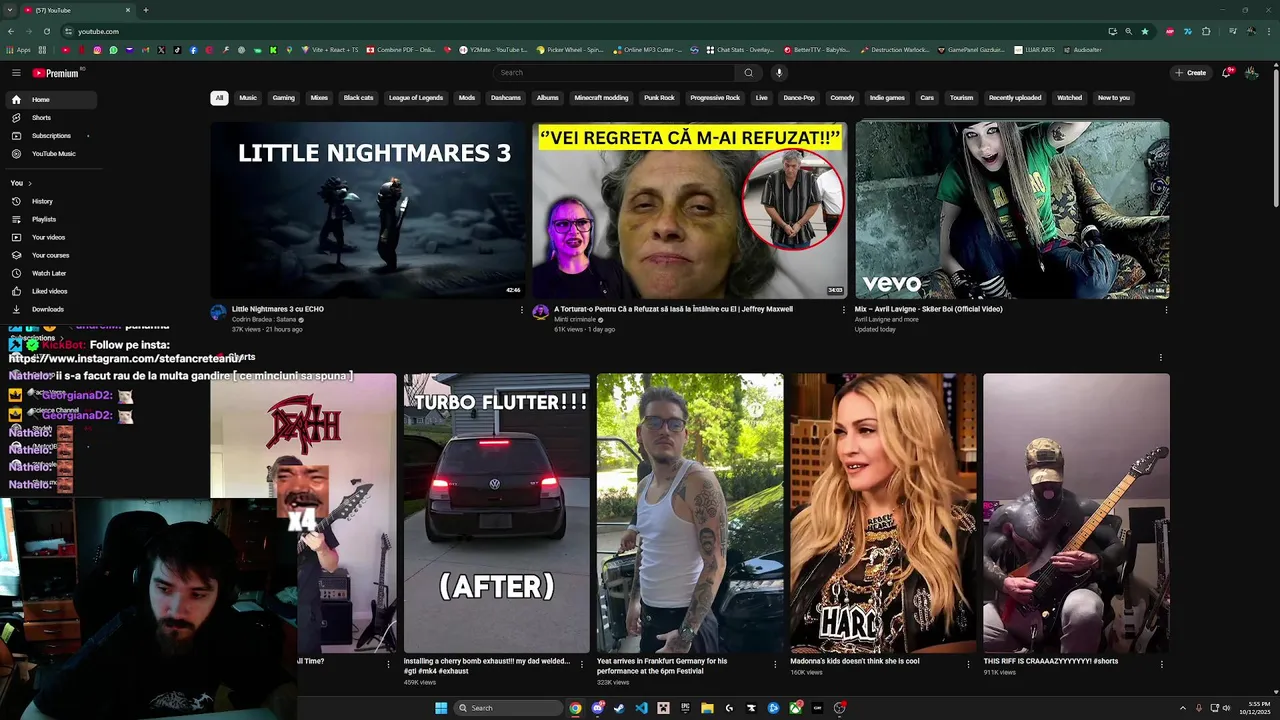Select the Minecraft modding chip
Viewport: 1280px width, 720px height.
[x=601, y=98]
